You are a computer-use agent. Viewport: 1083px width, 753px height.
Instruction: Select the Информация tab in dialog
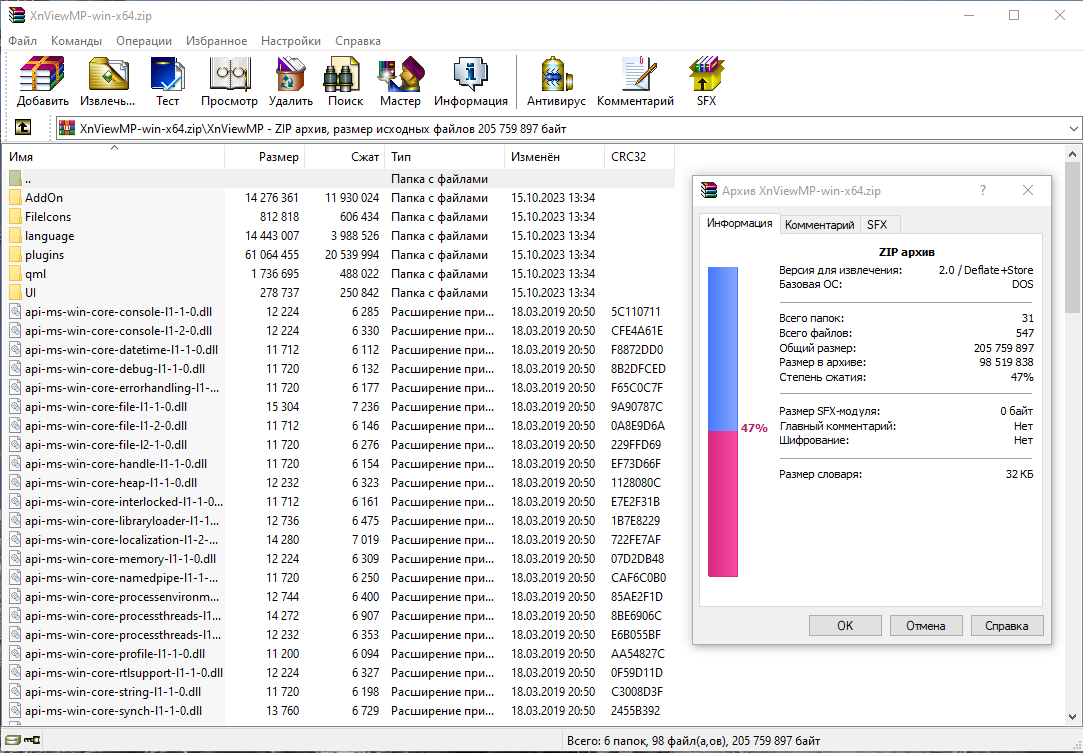tap(739, 223)
